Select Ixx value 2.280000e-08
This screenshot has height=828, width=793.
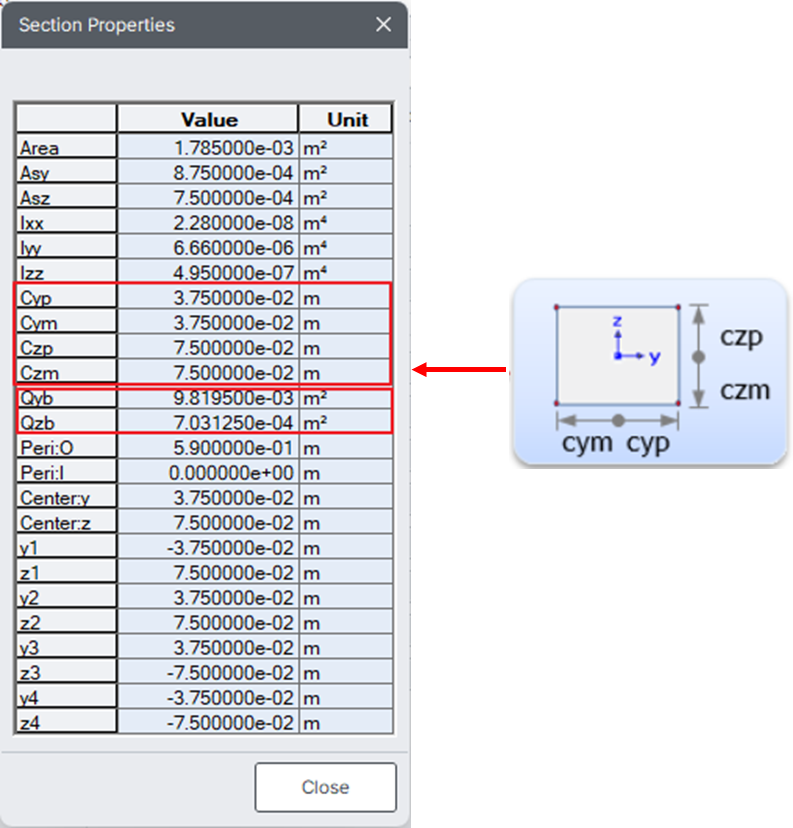point(208,222)
